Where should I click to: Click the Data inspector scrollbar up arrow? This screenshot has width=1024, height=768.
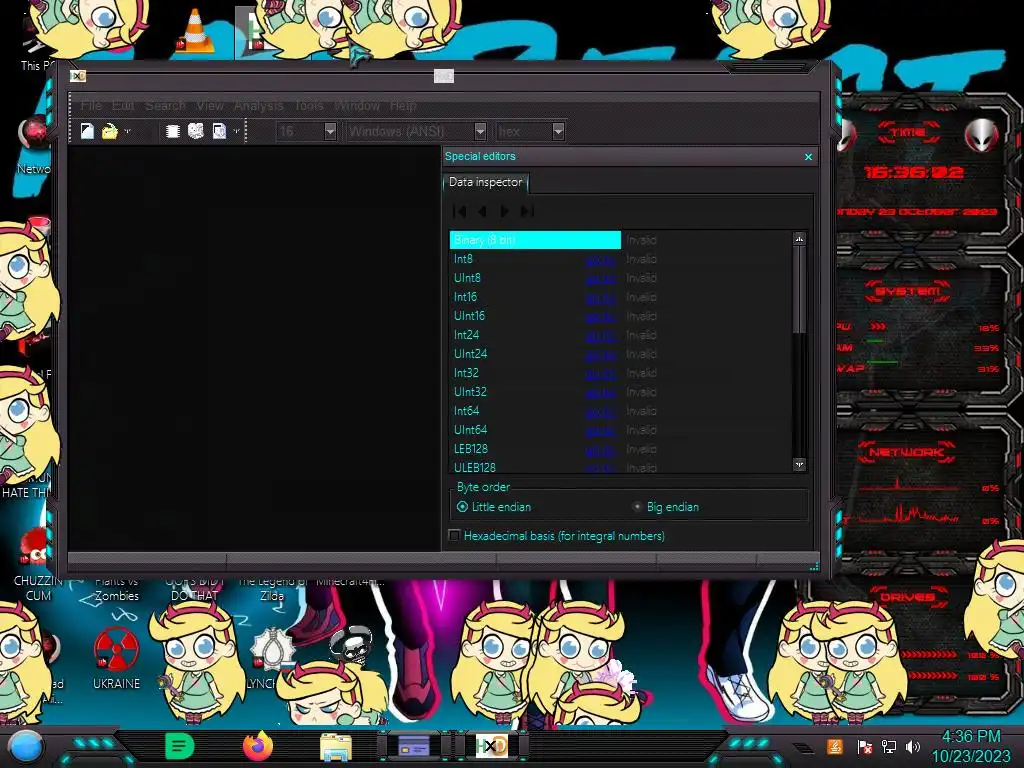[x=799, y=239]
